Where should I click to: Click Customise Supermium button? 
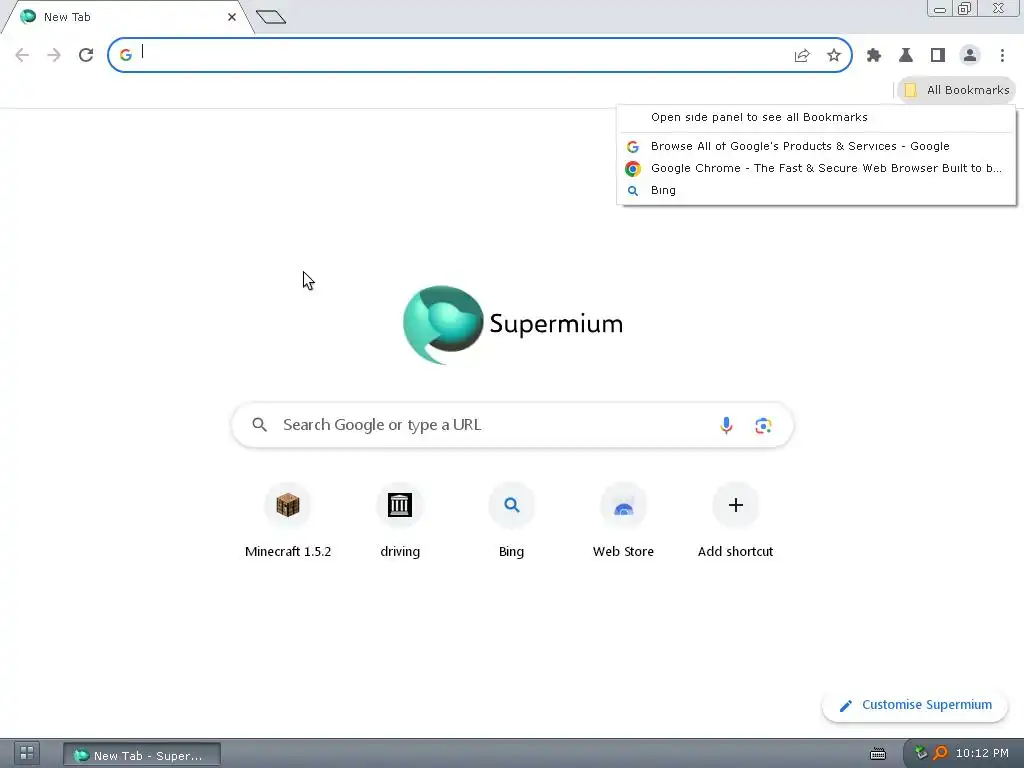(915, 705)
